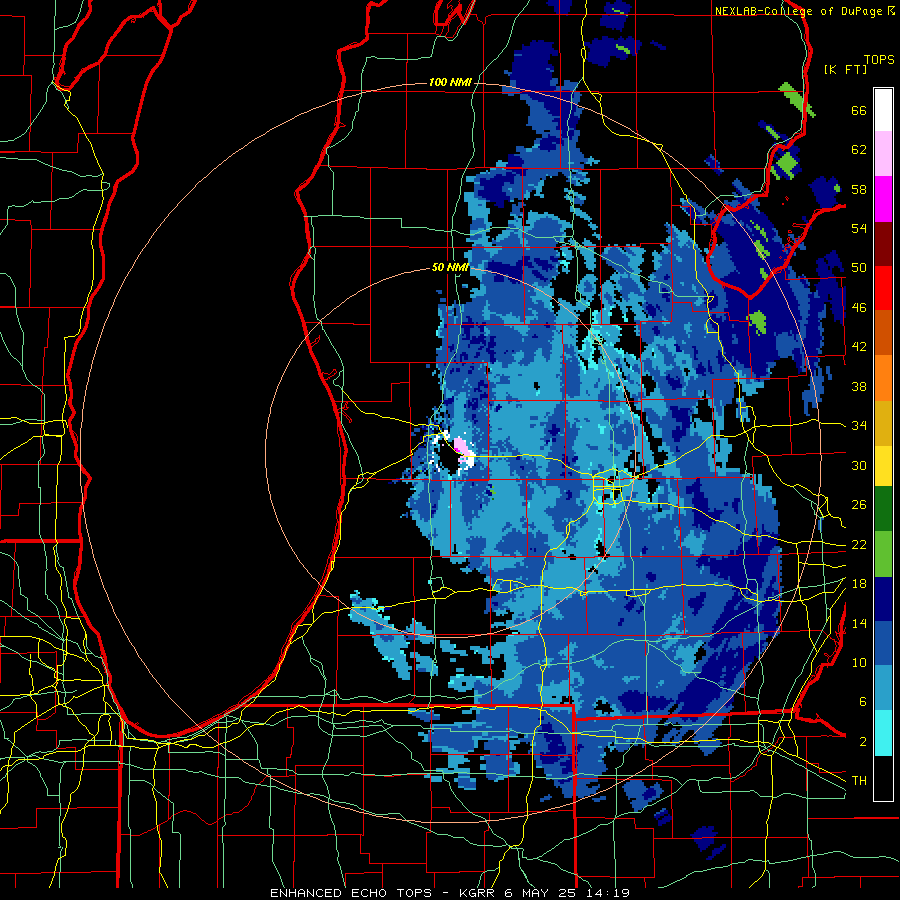Click the yellow 30 kft legend swatch
Viewport: 900px width, 900px height.
[883, 466]
